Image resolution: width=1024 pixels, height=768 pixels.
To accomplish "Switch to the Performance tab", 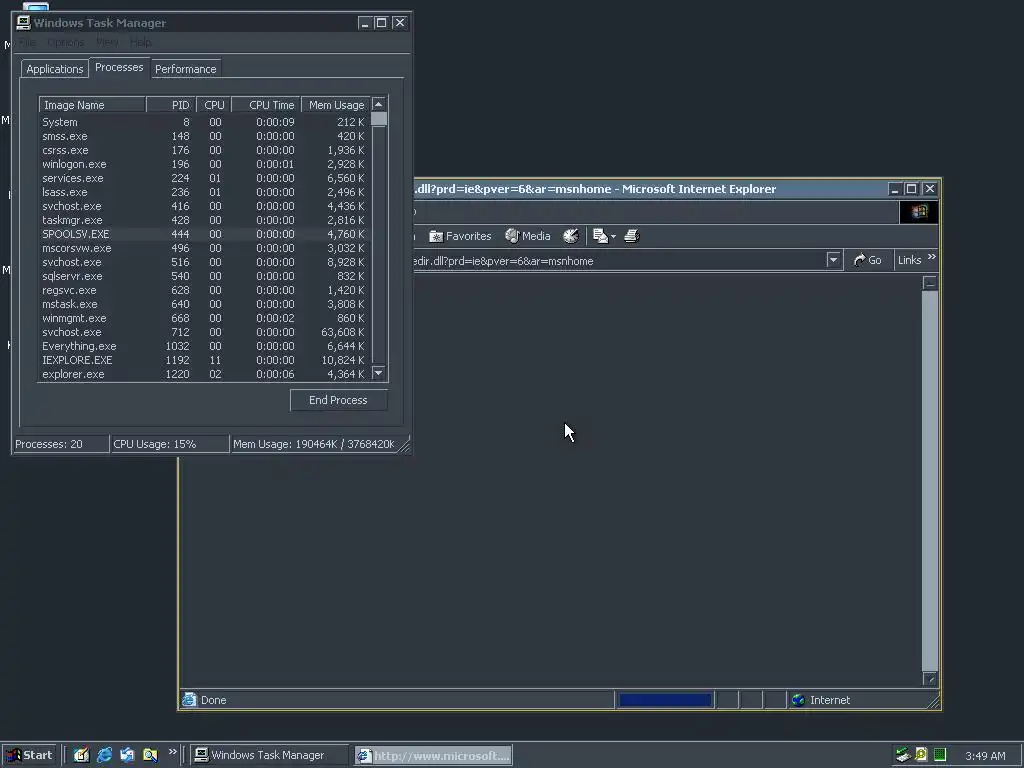I will tap(185, 69).
